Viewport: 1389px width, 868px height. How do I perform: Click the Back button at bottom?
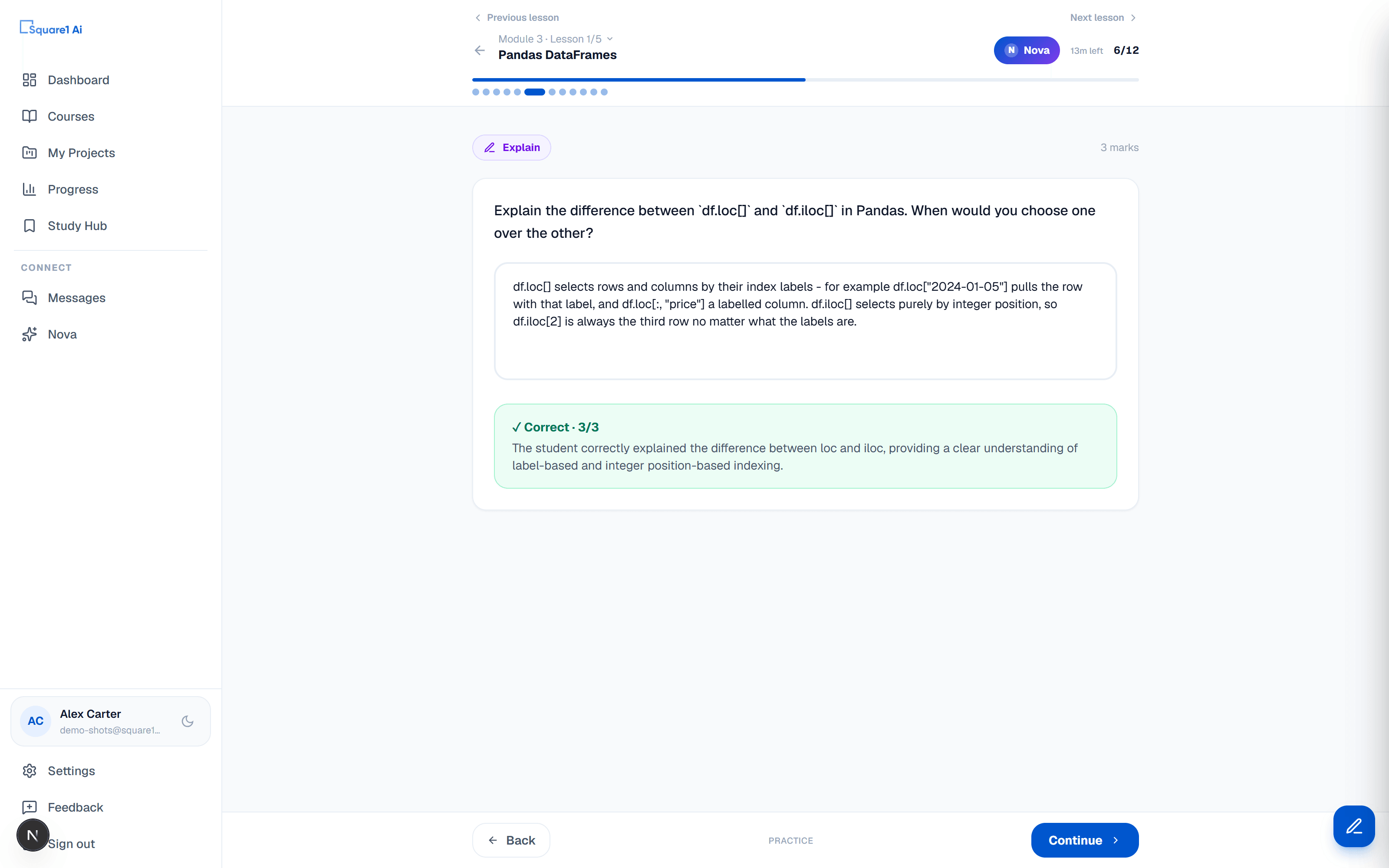[x=511, y=840]
